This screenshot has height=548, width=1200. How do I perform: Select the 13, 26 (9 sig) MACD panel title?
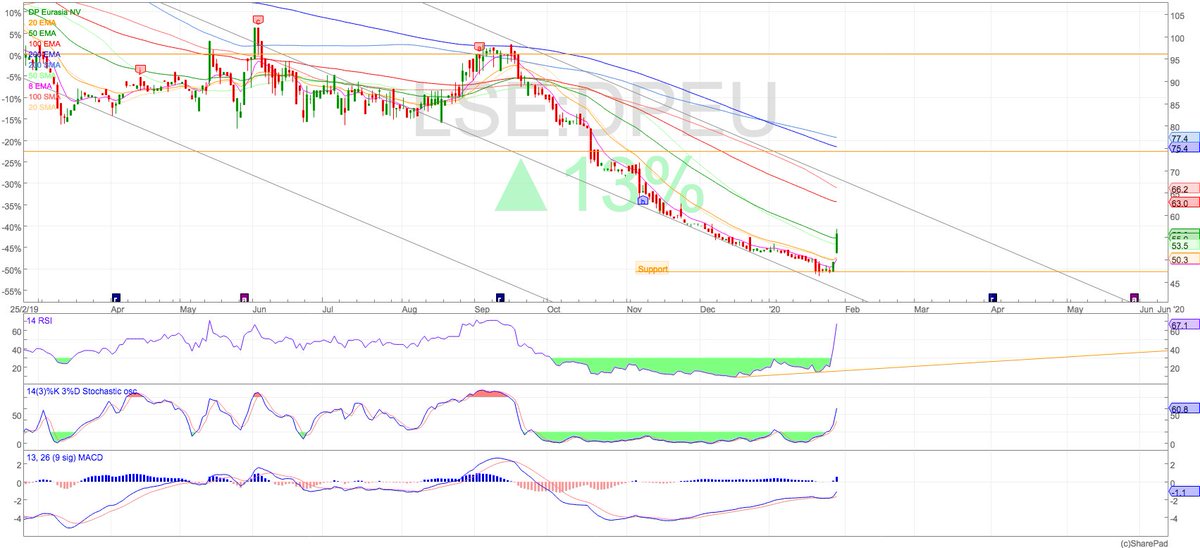coord(65,457)
